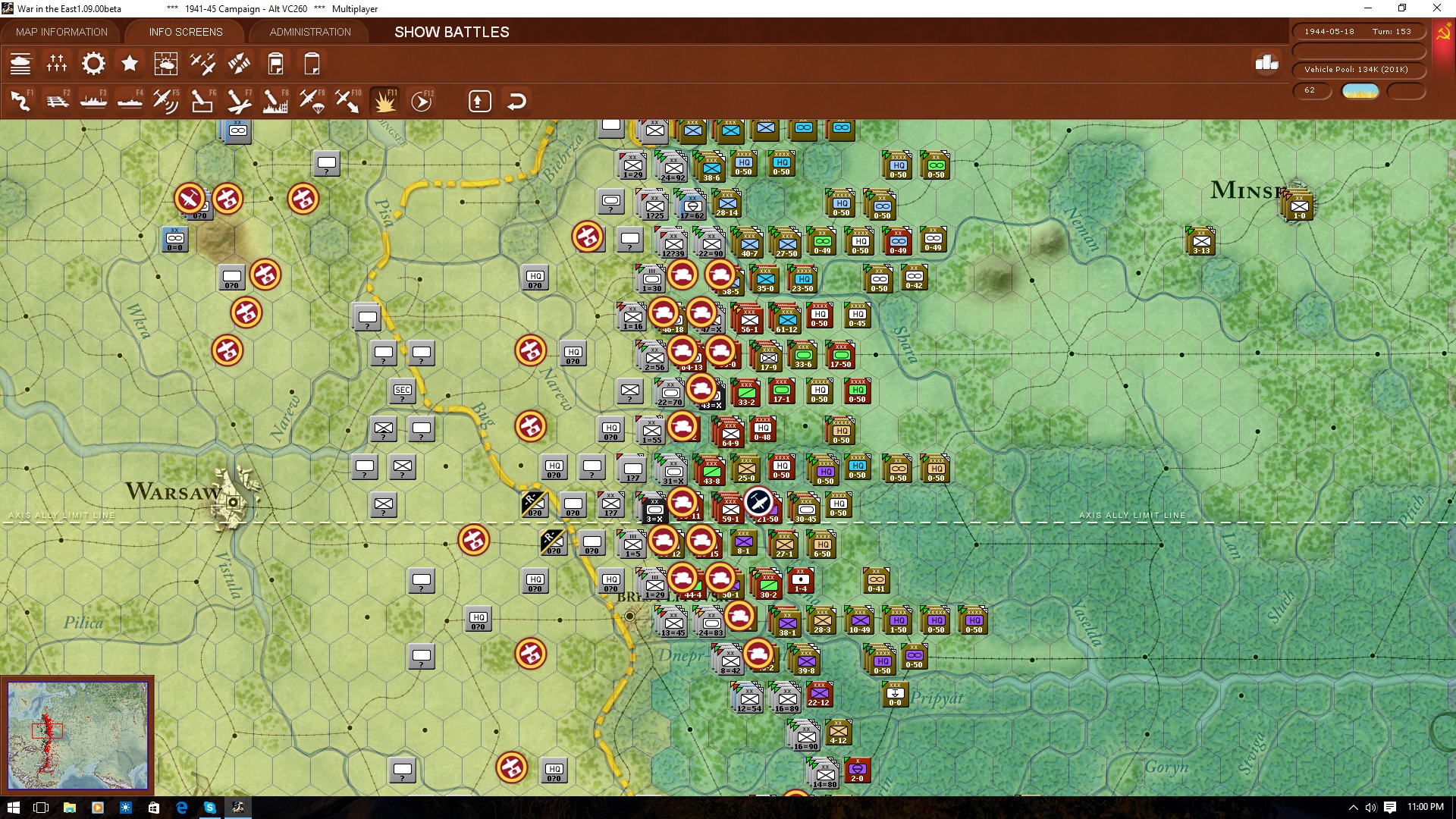
Task: Open Skype from taskbar
Action: coord(210,808)
